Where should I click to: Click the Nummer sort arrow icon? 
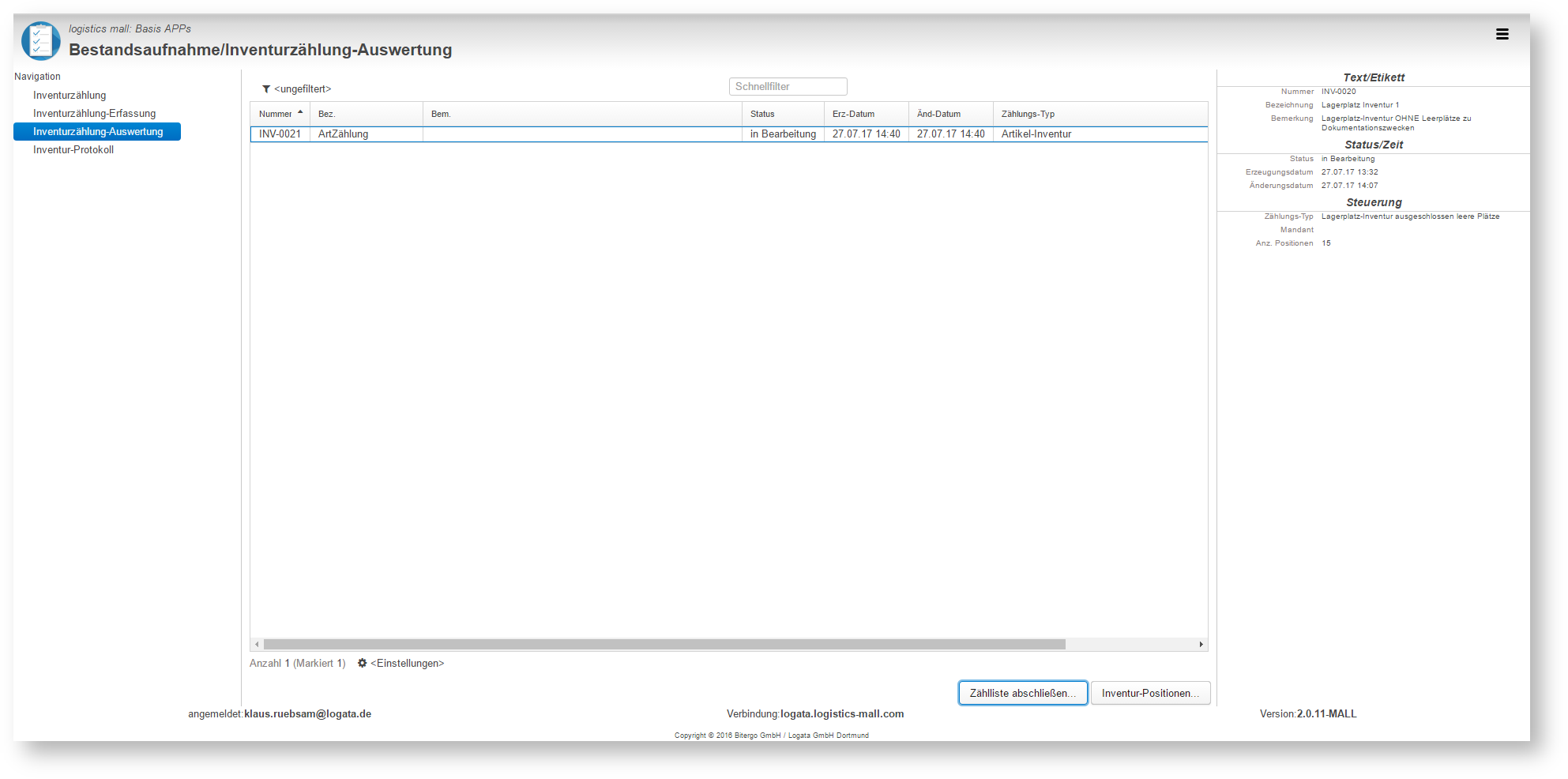(300, 112)
